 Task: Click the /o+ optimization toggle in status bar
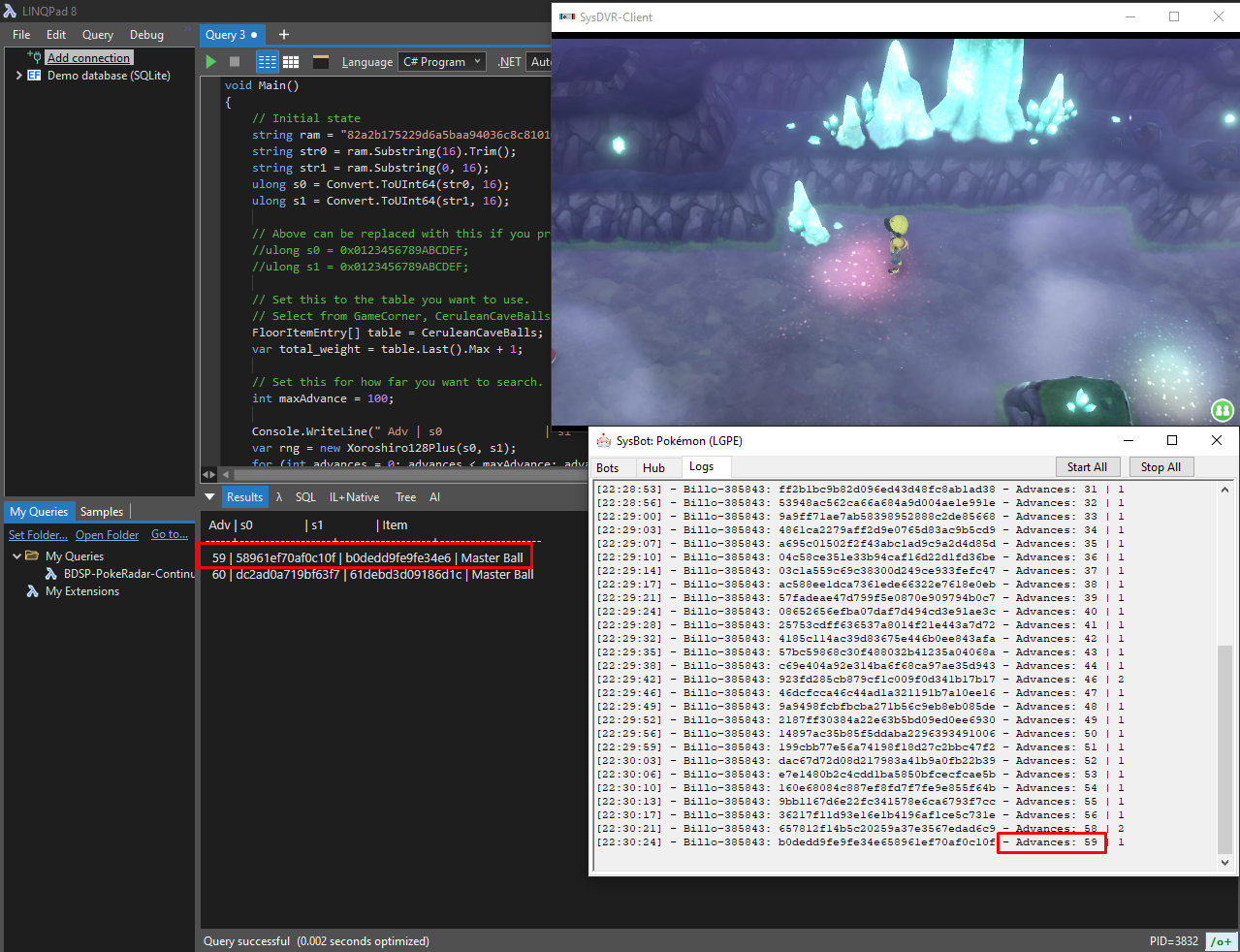(x=1221, y=941)
